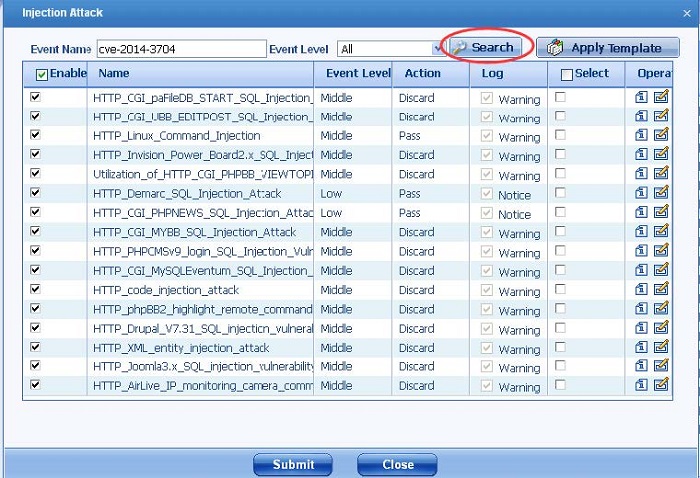Viewport: 700px width, 478px height.
Task: Details icon for HTTP_CGI_PHPNEWS row
Action: point(641,212)
